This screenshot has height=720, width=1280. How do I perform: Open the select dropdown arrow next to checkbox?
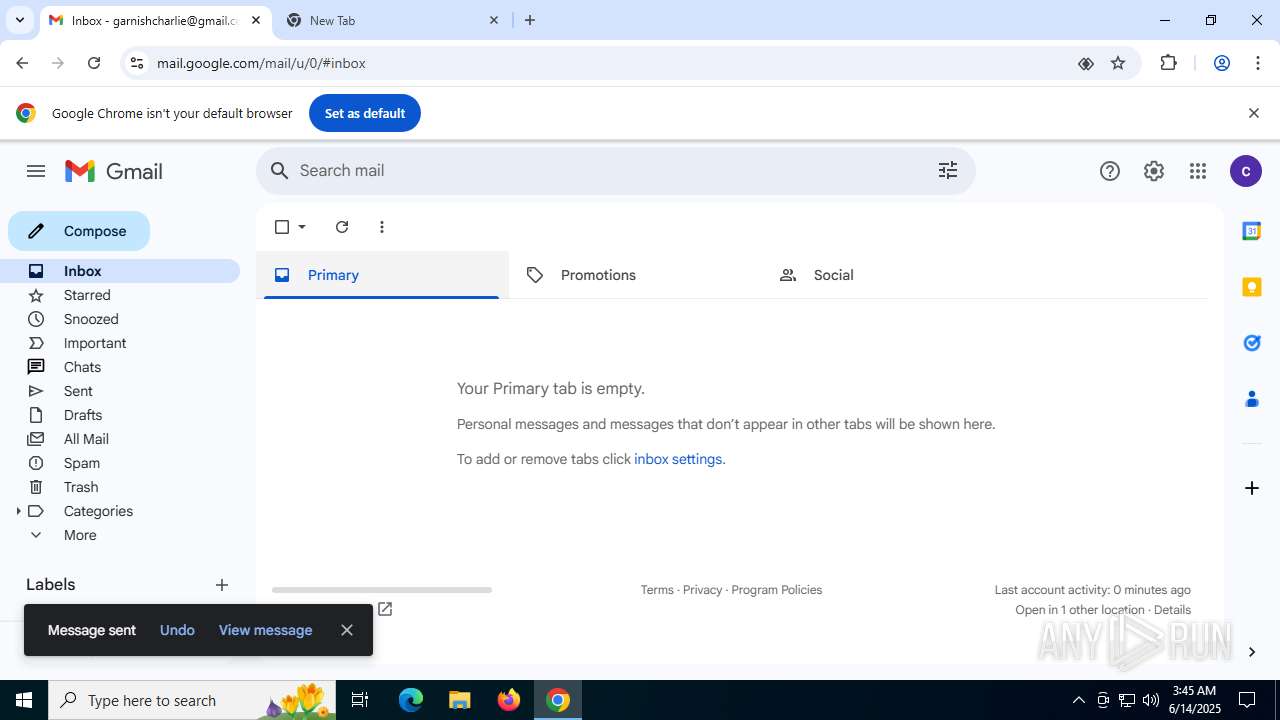(302, 227)
